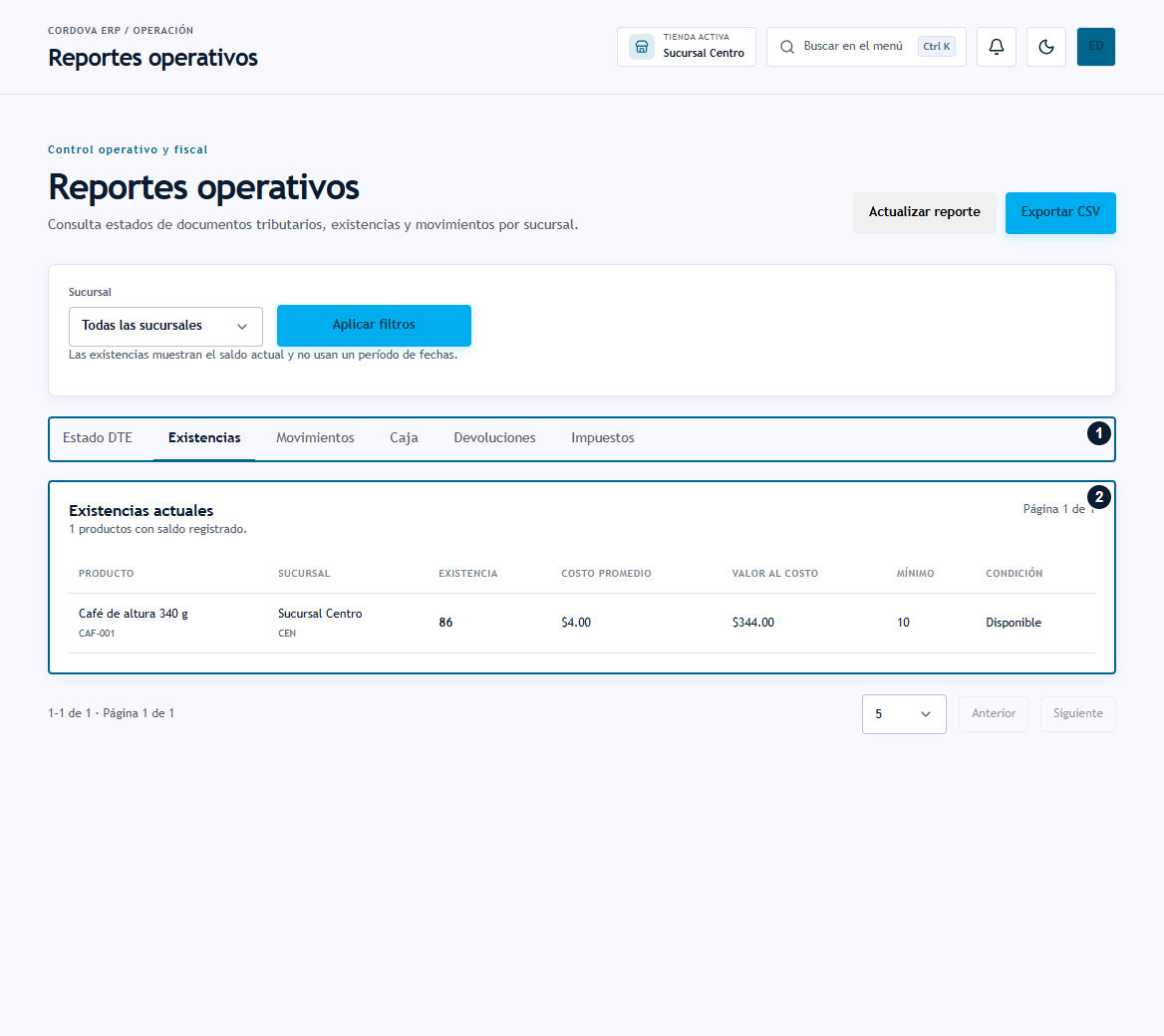
Task: Select the Café de altura 340 g product
Action: [133, 614]
